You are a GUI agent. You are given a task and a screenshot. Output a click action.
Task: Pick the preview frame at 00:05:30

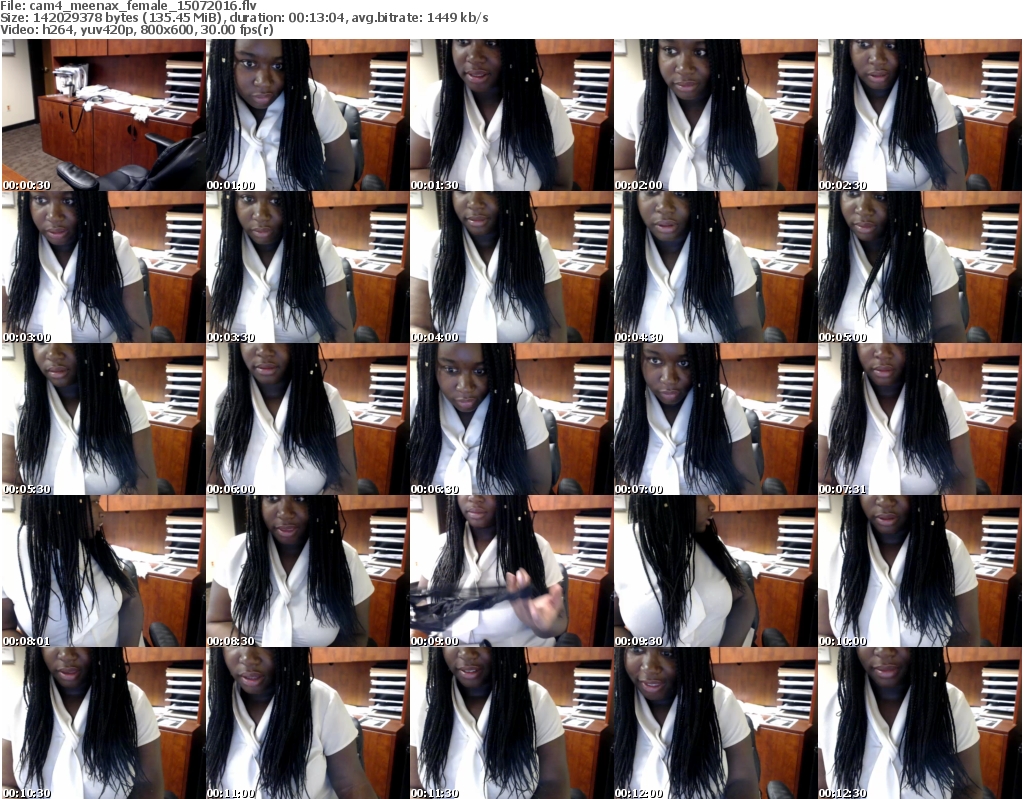103,419
